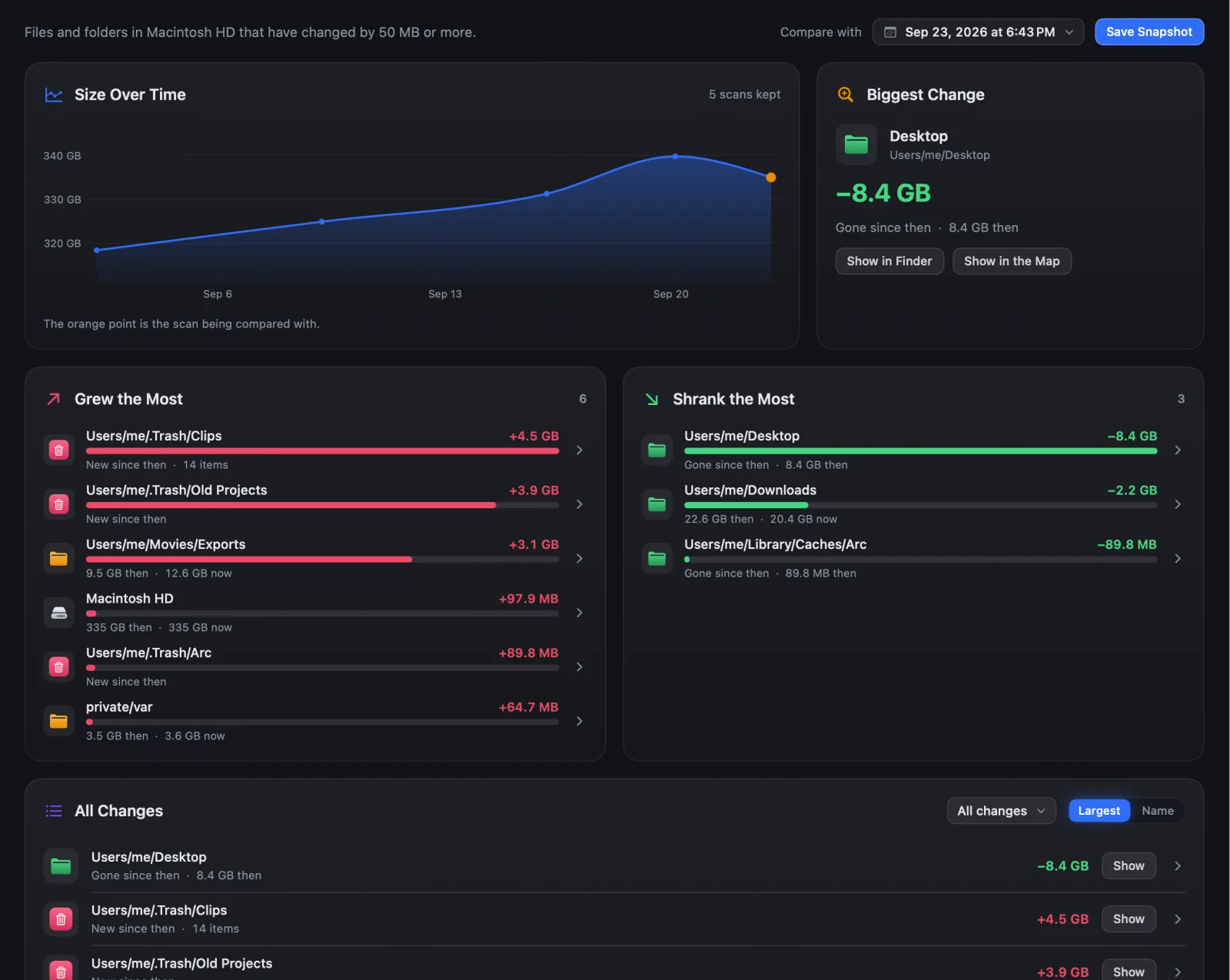Expand Users/me/Desktop chevron in All Changes
1230x980 pixels.
1178,866
